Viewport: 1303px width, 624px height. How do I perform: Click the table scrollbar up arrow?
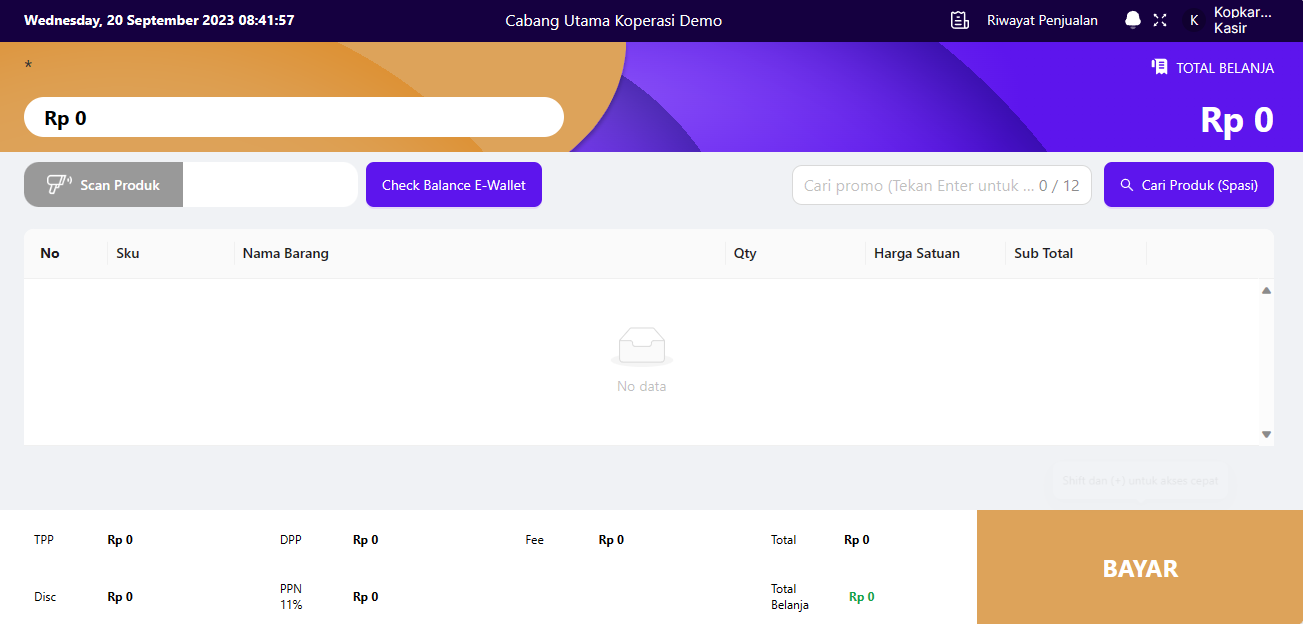pyautogui.click(x=1266, y=291)
